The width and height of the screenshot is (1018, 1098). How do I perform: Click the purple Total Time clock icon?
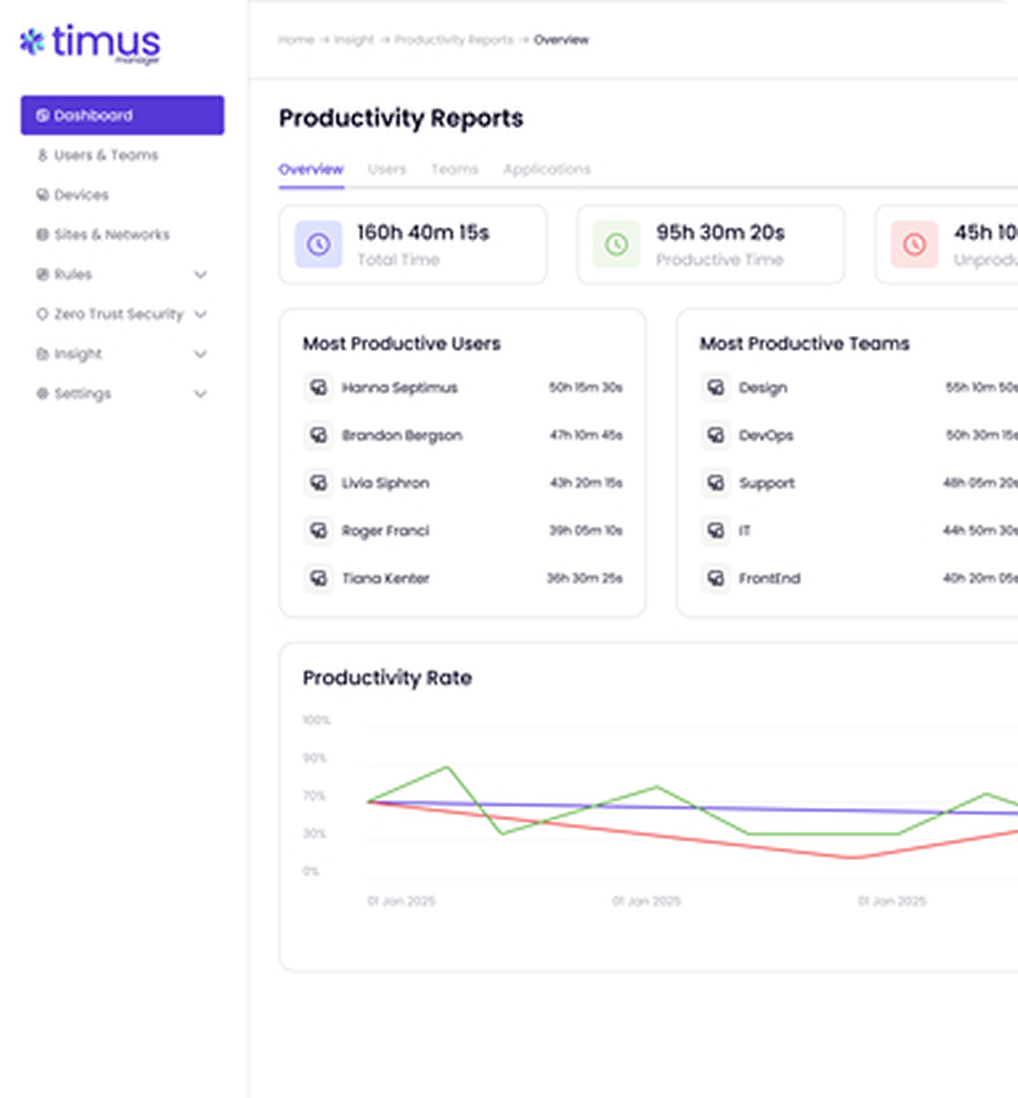319,244
